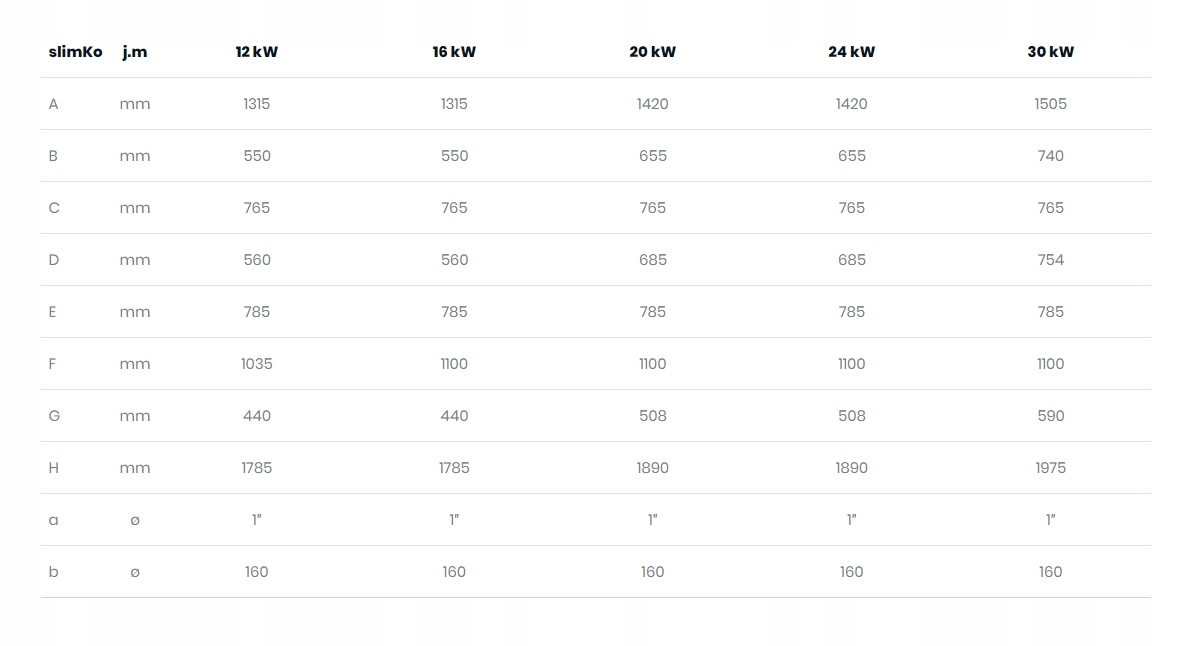Viewport: 1182px width, 646px height.
Task: Select the 12 kW column header
Action: [257, 52]
